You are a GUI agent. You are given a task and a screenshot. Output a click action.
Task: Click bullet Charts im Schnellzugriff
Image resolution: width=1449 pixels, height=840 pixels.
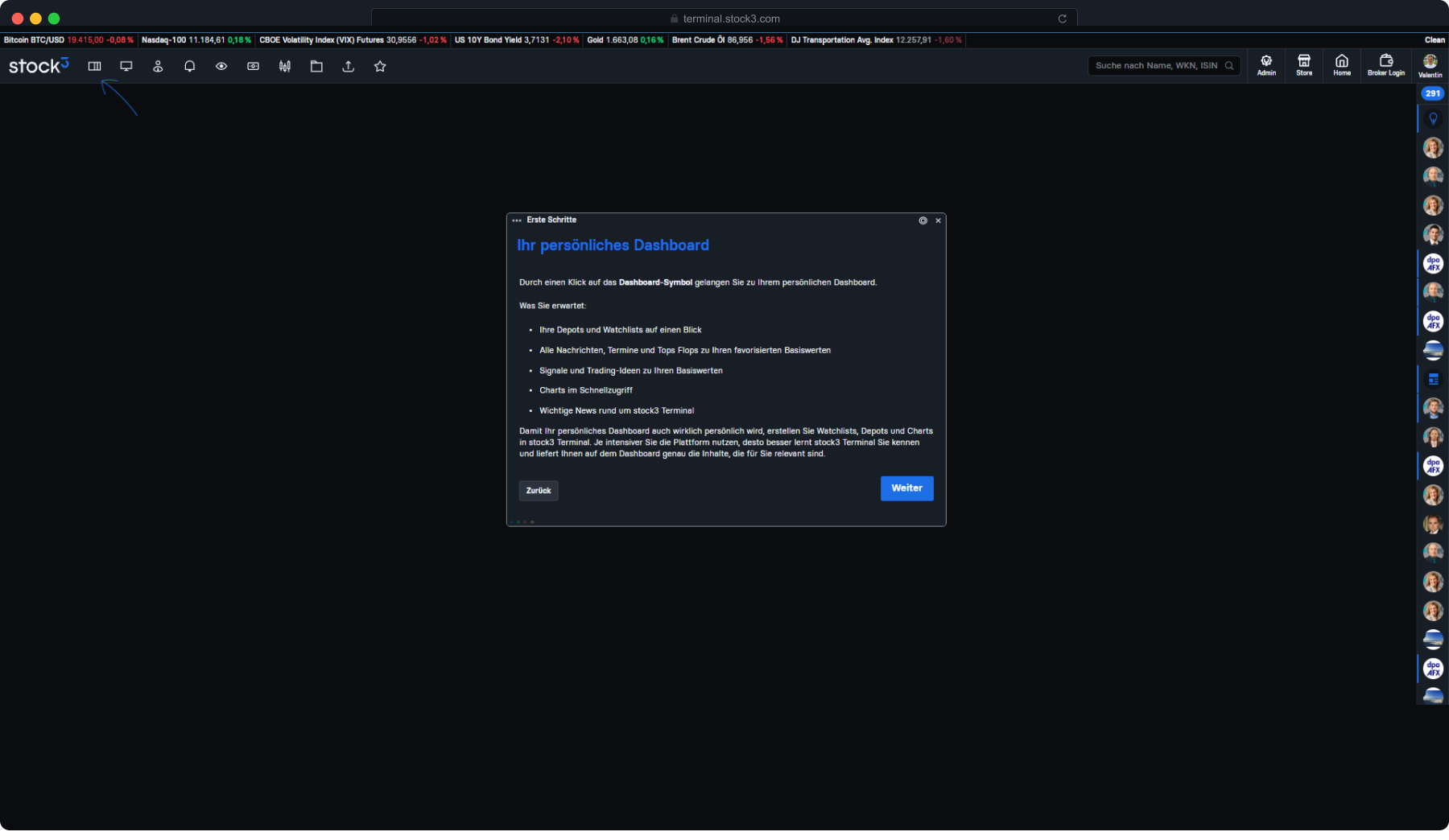pos(585,390)
